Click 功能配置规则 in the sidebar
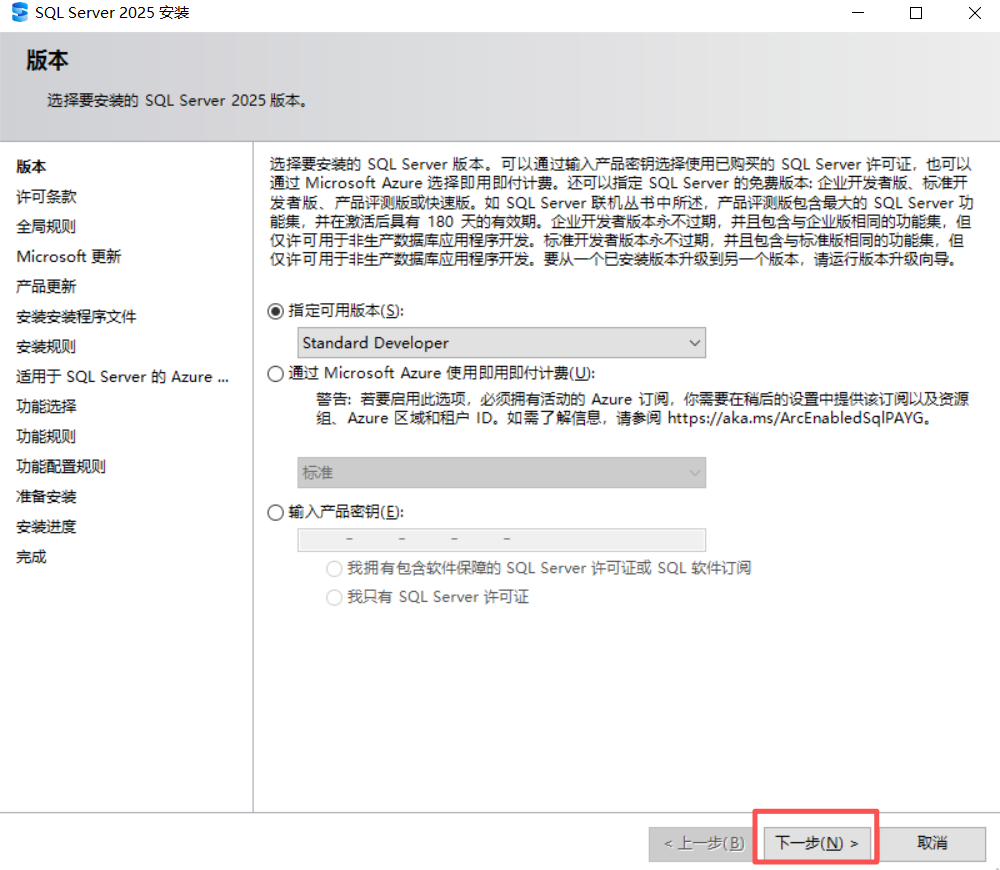Image resolution: width=1000 pixels, height=870 pixels. pos(61,466)
